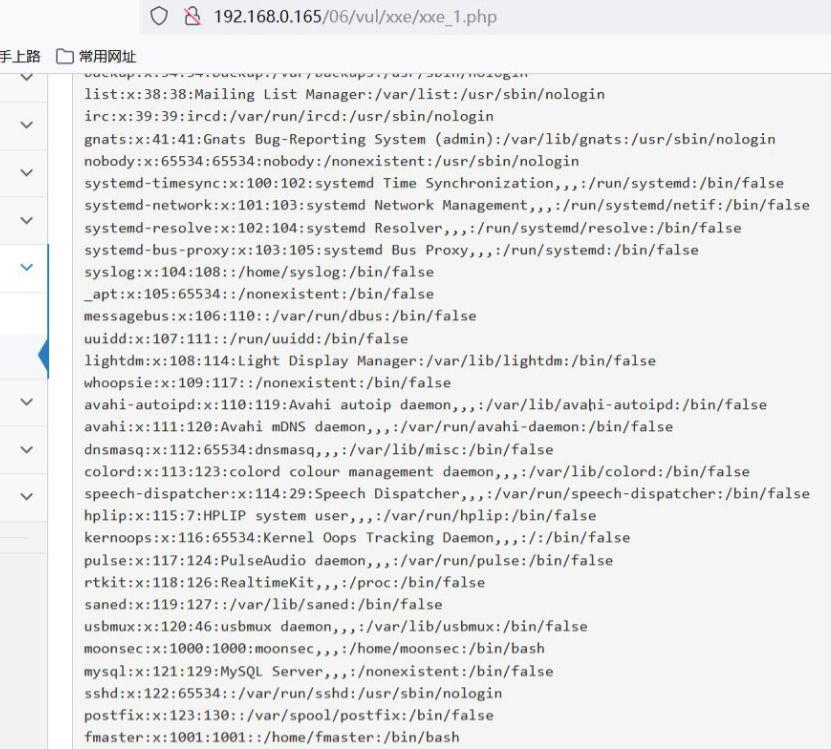Viewport: 831px width, 749px height.
Task: Expand the first chevron below the blue handle
Action: tap(27, 401)
